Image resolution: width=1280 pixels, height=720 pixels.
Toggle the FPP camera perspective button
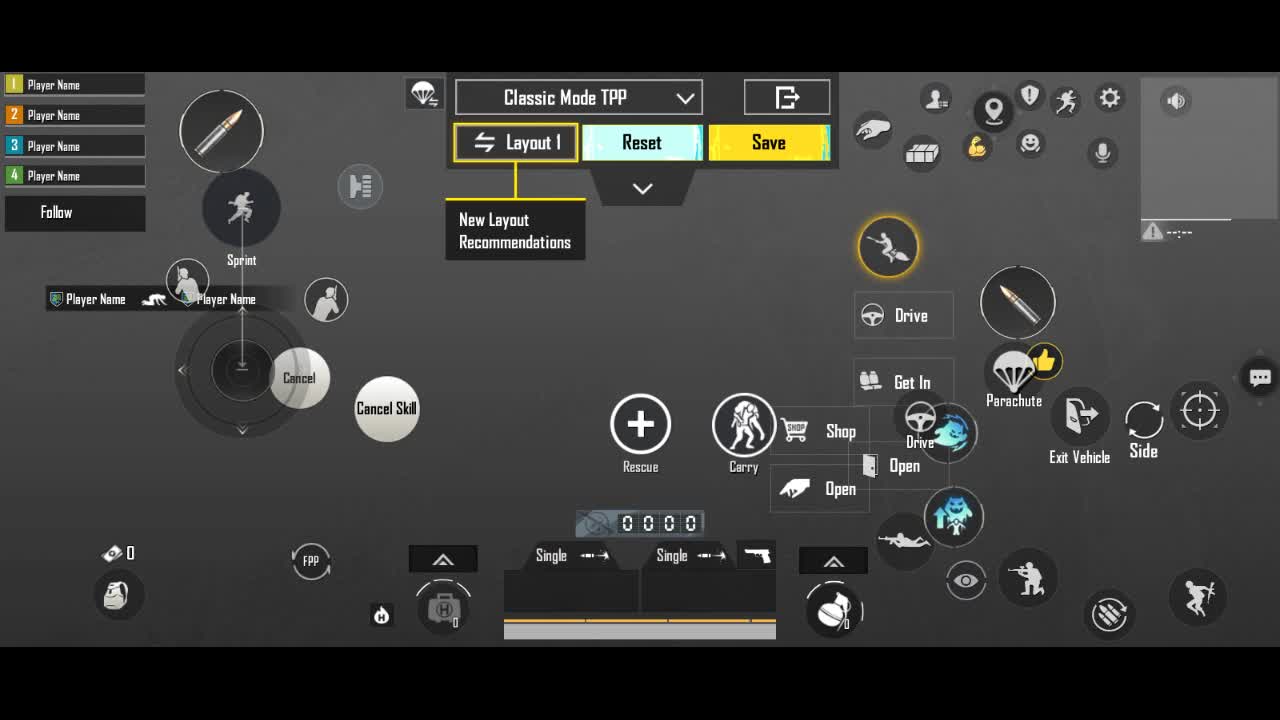[311, 561]
